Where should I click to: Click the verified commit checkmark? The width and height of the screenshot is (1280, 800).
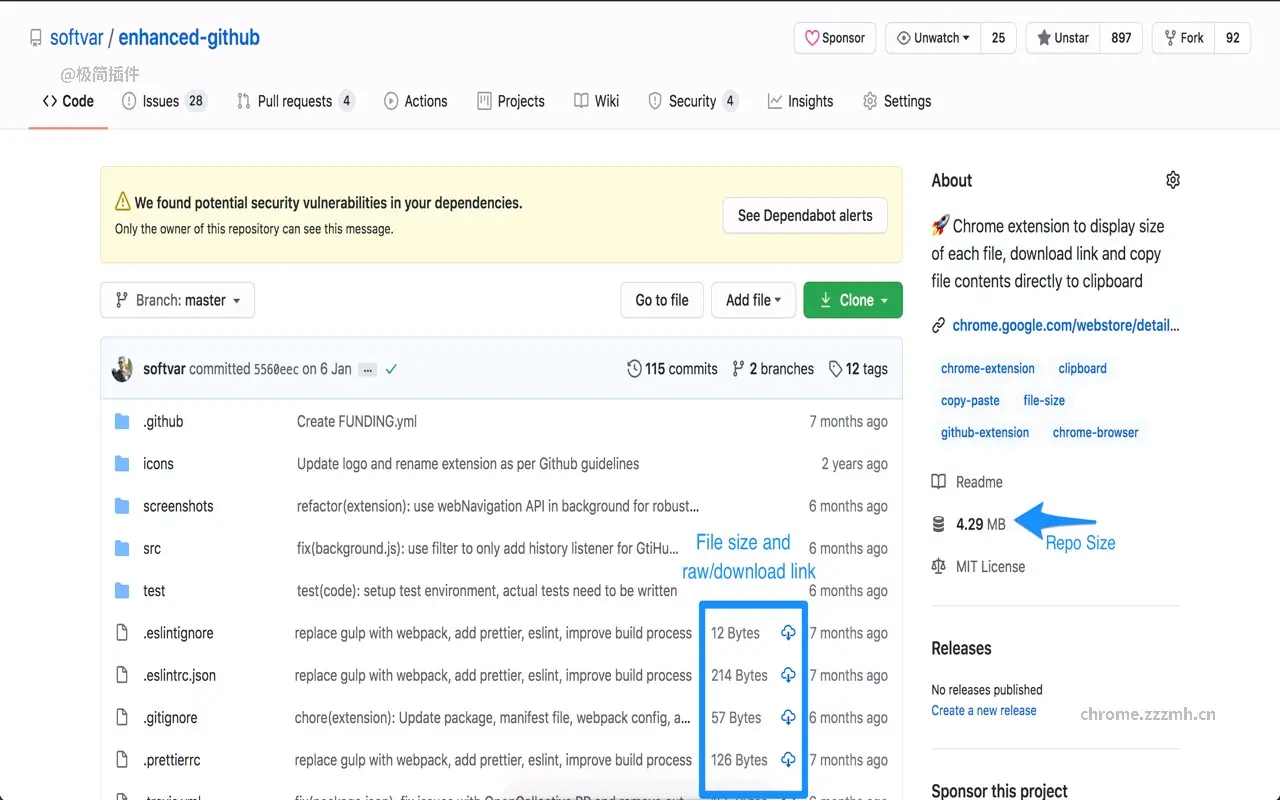click(x=390, y=368)
